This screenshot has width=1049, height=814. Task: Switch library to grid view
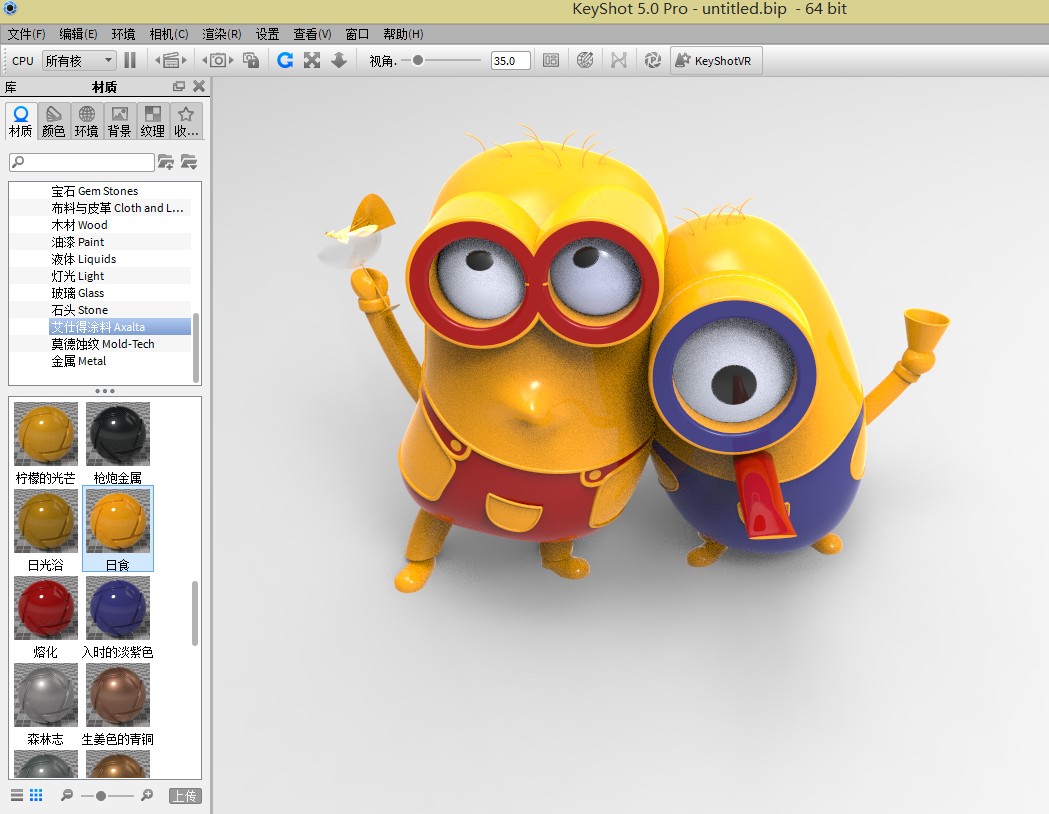[36, 795]
